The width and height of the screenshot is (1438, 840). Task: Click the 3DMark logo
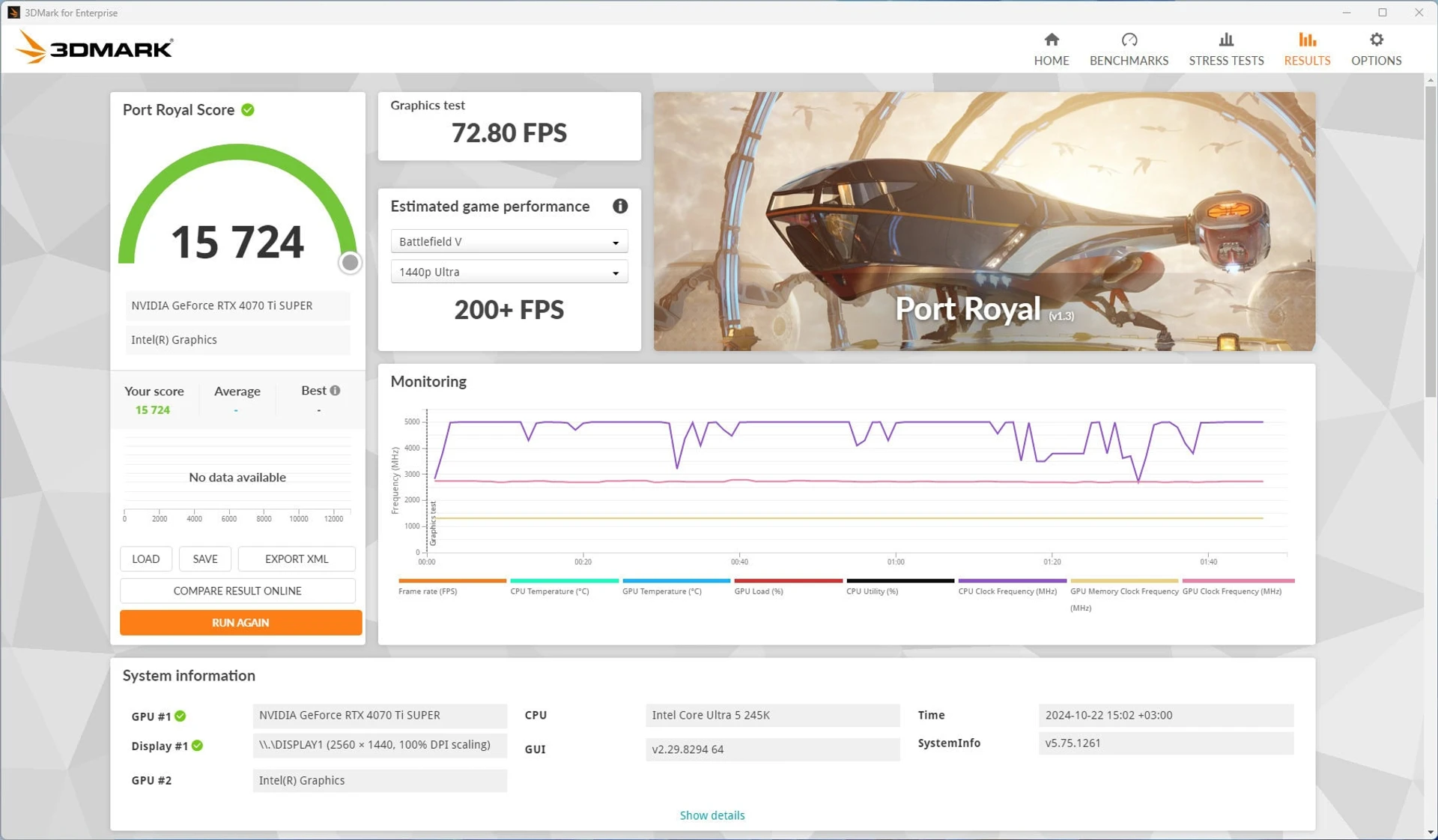click(x=94, y=48)
